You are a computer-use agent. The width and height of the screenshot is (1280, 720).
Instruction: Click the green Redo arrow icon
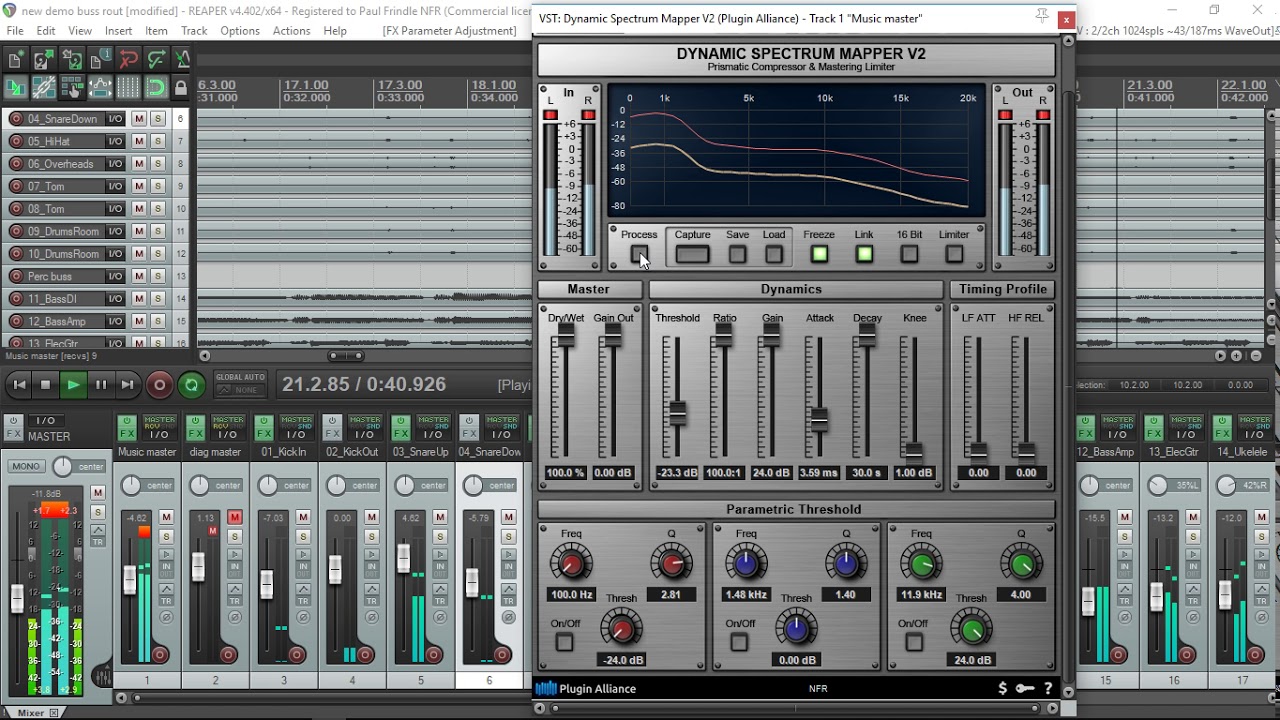point(156,59)
